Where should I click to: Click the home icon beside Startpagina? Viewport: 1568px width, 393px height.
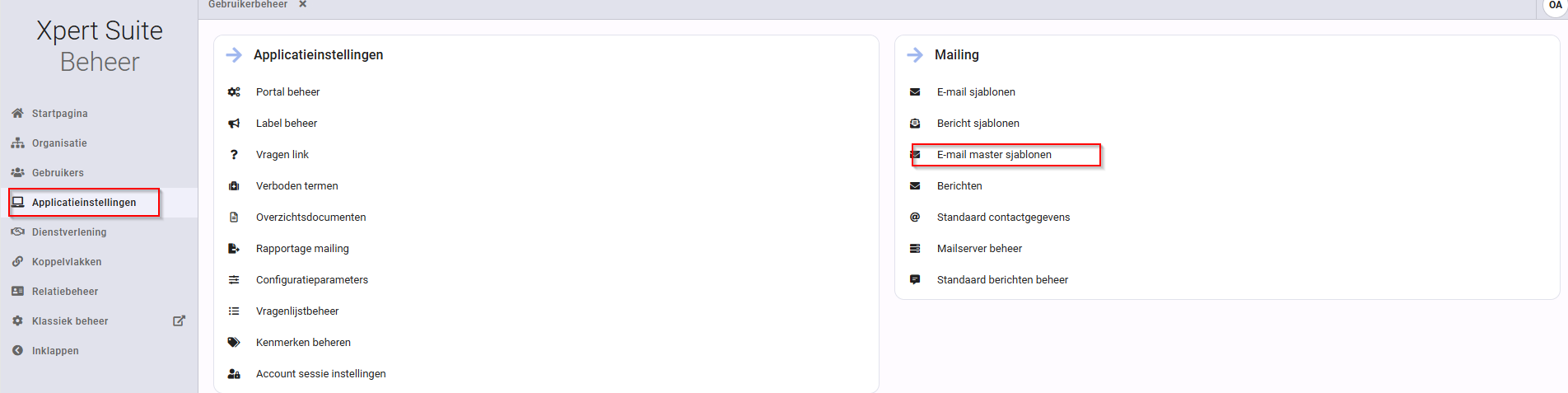pyautogui.click(x=17, y=113)
